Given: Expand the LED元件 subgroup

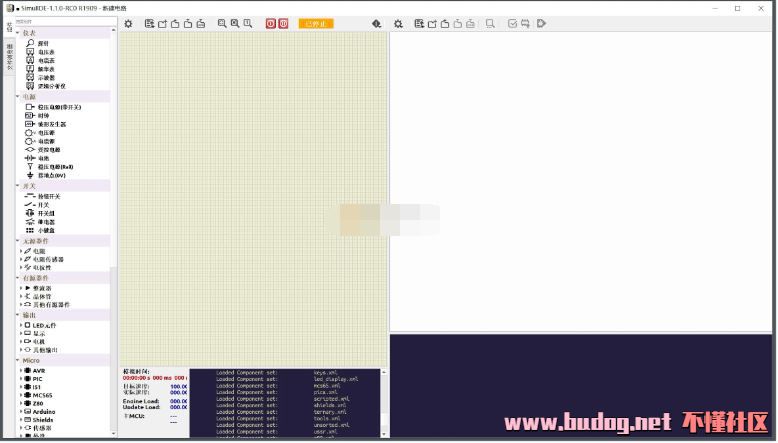Looking at the screenshot, I should (21, 325).
